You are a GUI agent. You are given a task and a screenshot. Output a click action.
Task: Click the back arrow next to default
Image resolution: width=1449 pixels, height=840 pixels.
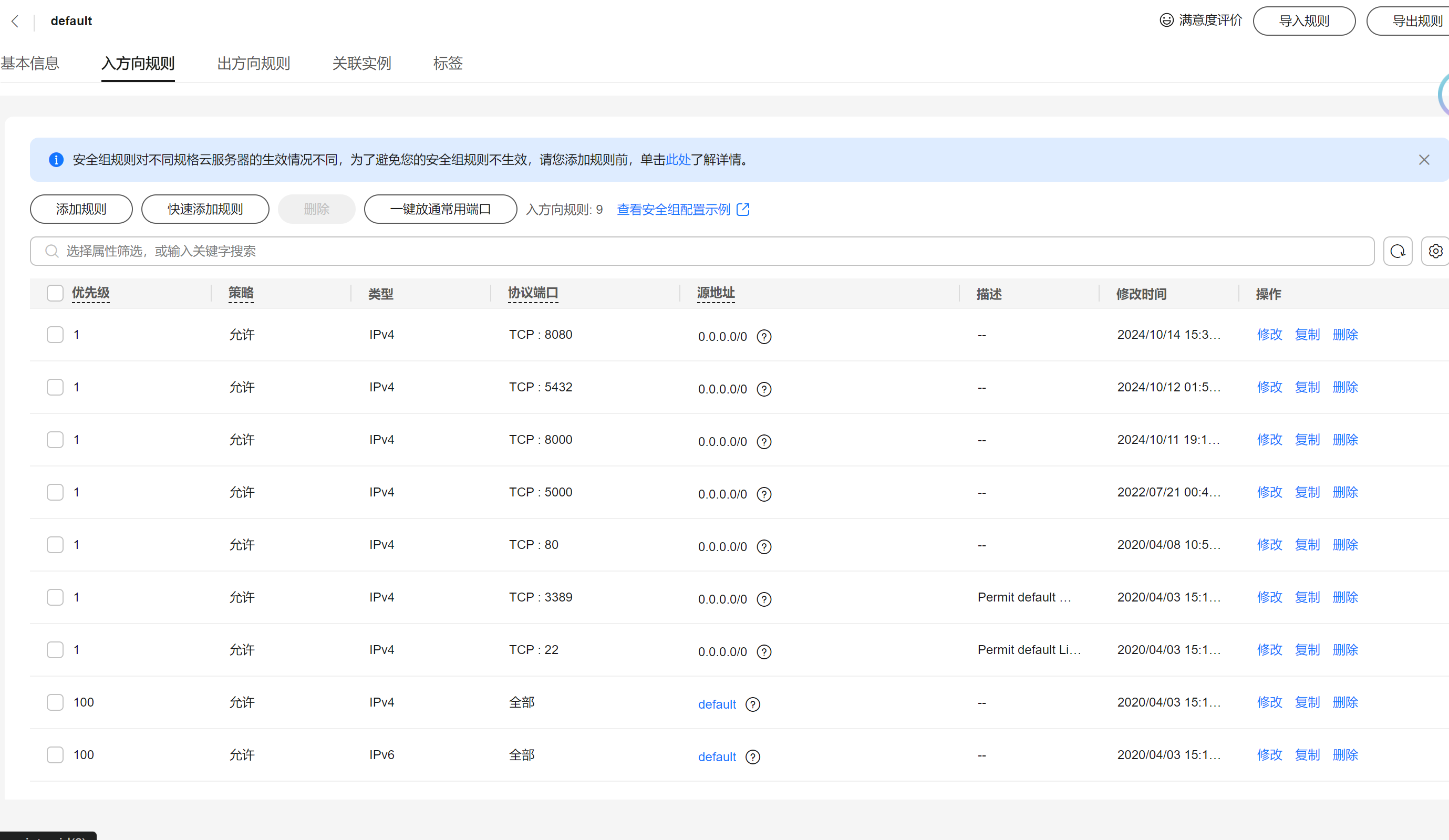pos(16,21)
